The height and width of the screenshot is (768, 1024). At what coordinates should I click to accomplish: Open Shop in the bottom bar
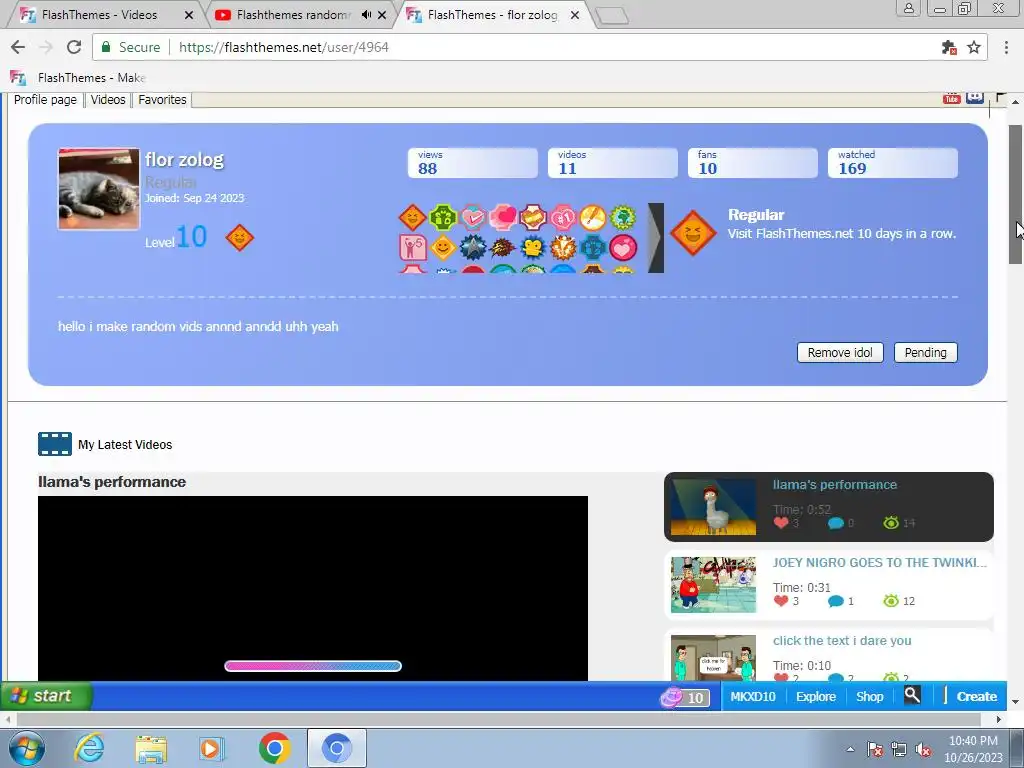point(870,697)
